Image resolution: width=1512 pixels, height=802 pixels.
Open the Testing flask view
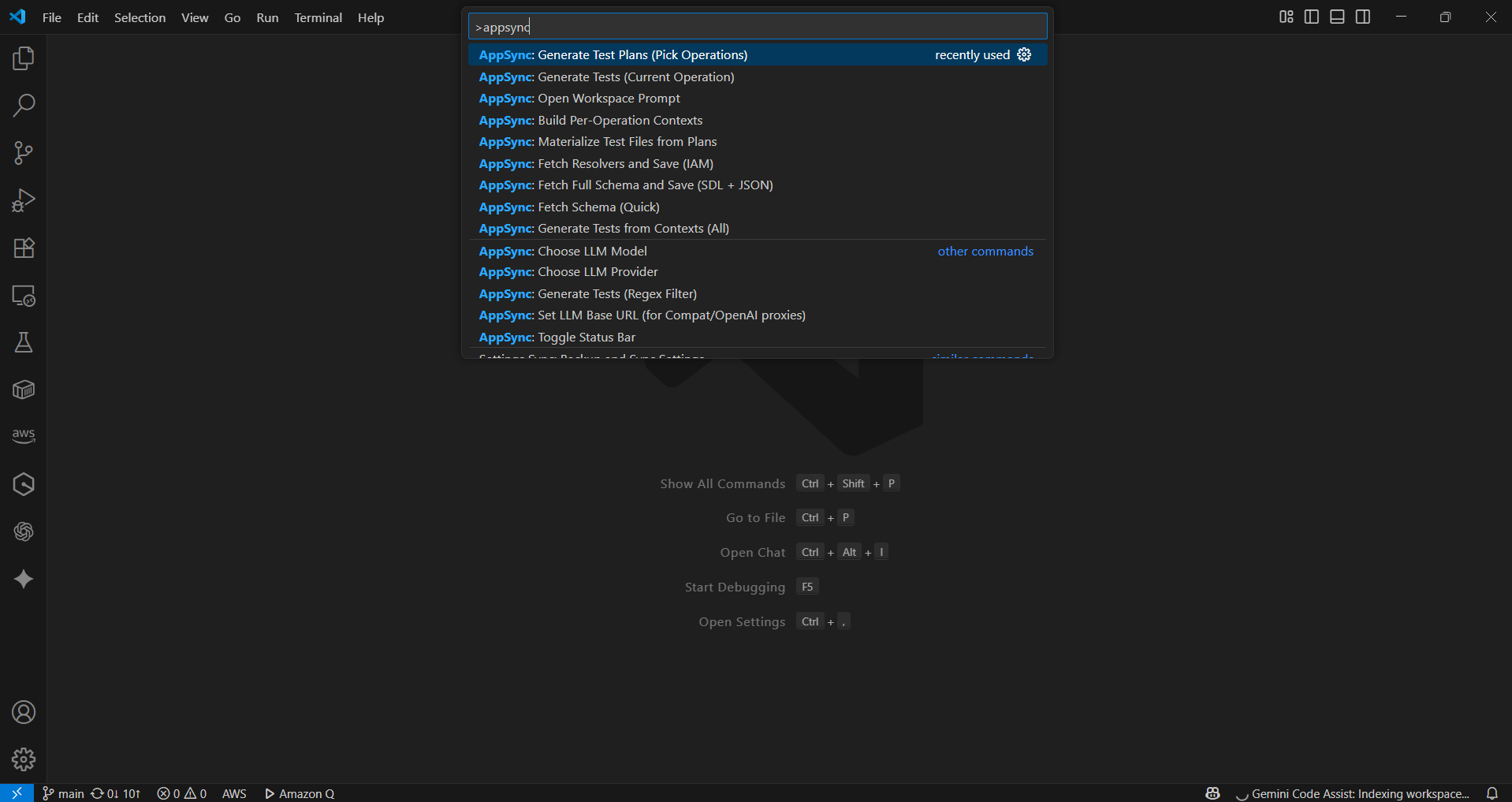(24, 342)
